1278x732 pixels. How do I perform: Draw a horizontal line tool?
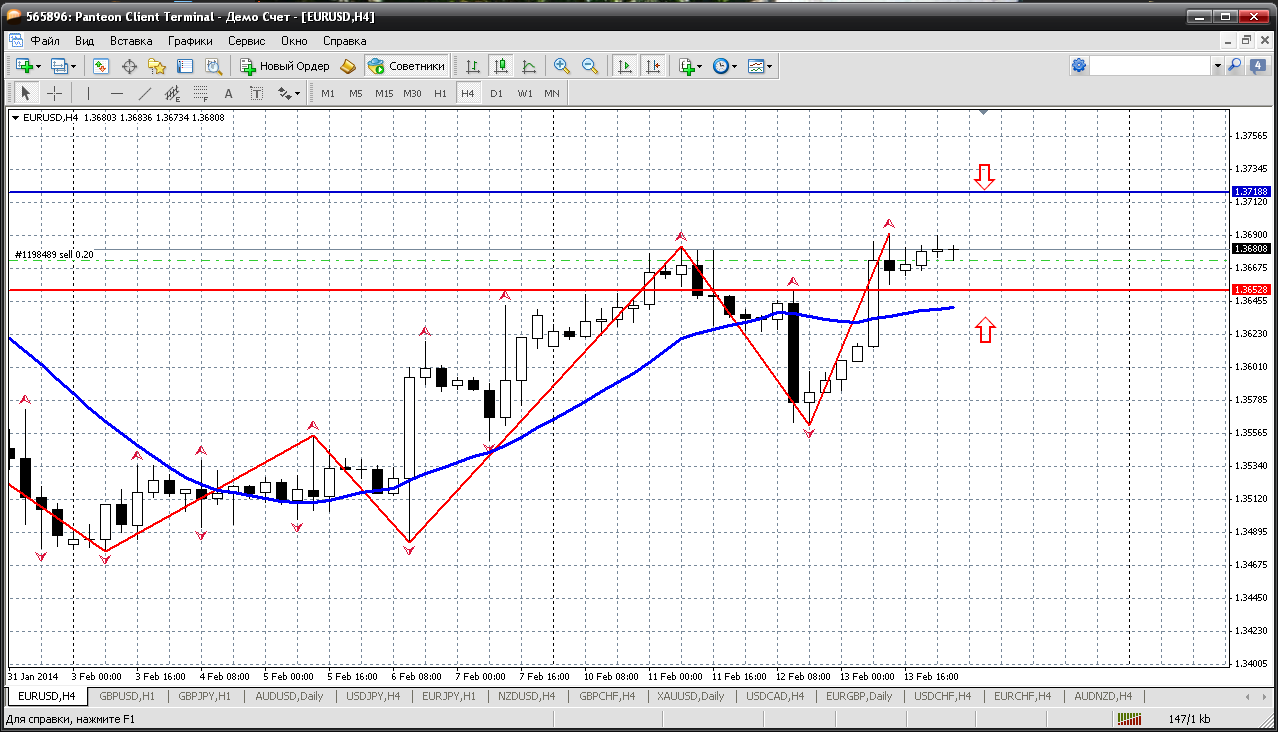117,93
